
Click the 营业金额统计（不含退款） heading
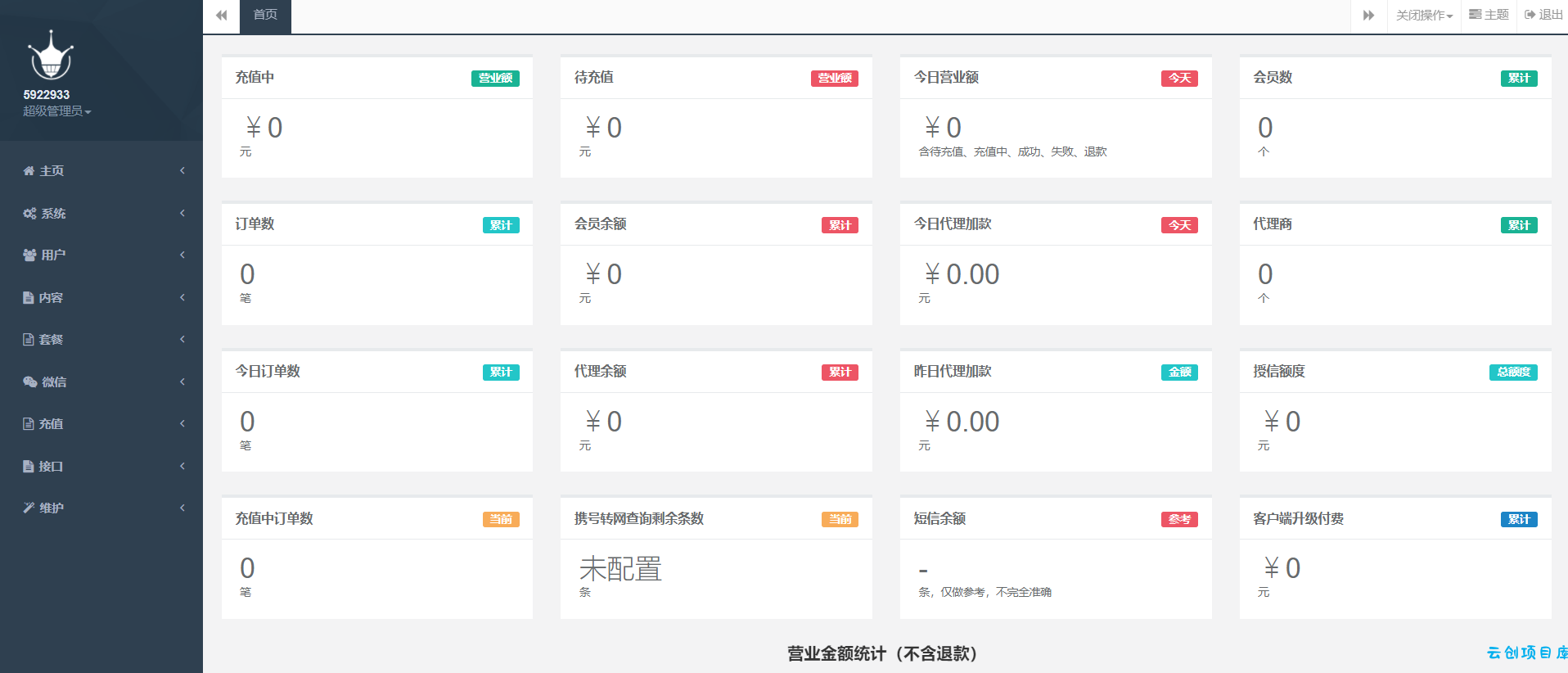click(884, 653)
